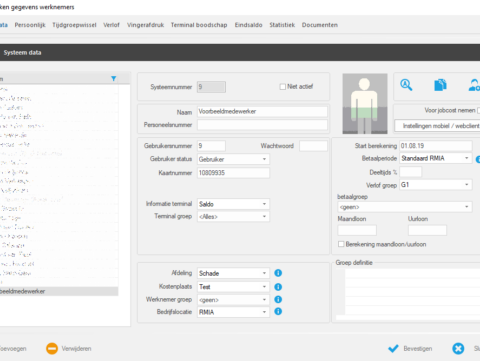Switch to the Documenten tab

click(320, 25)
